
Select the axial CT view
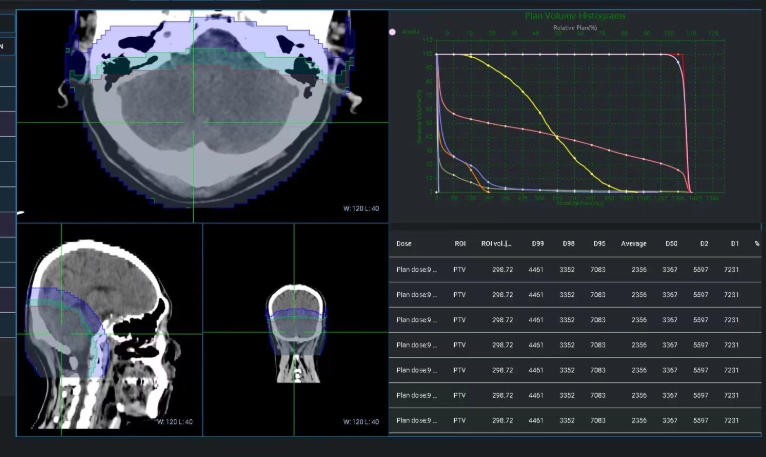203,116
